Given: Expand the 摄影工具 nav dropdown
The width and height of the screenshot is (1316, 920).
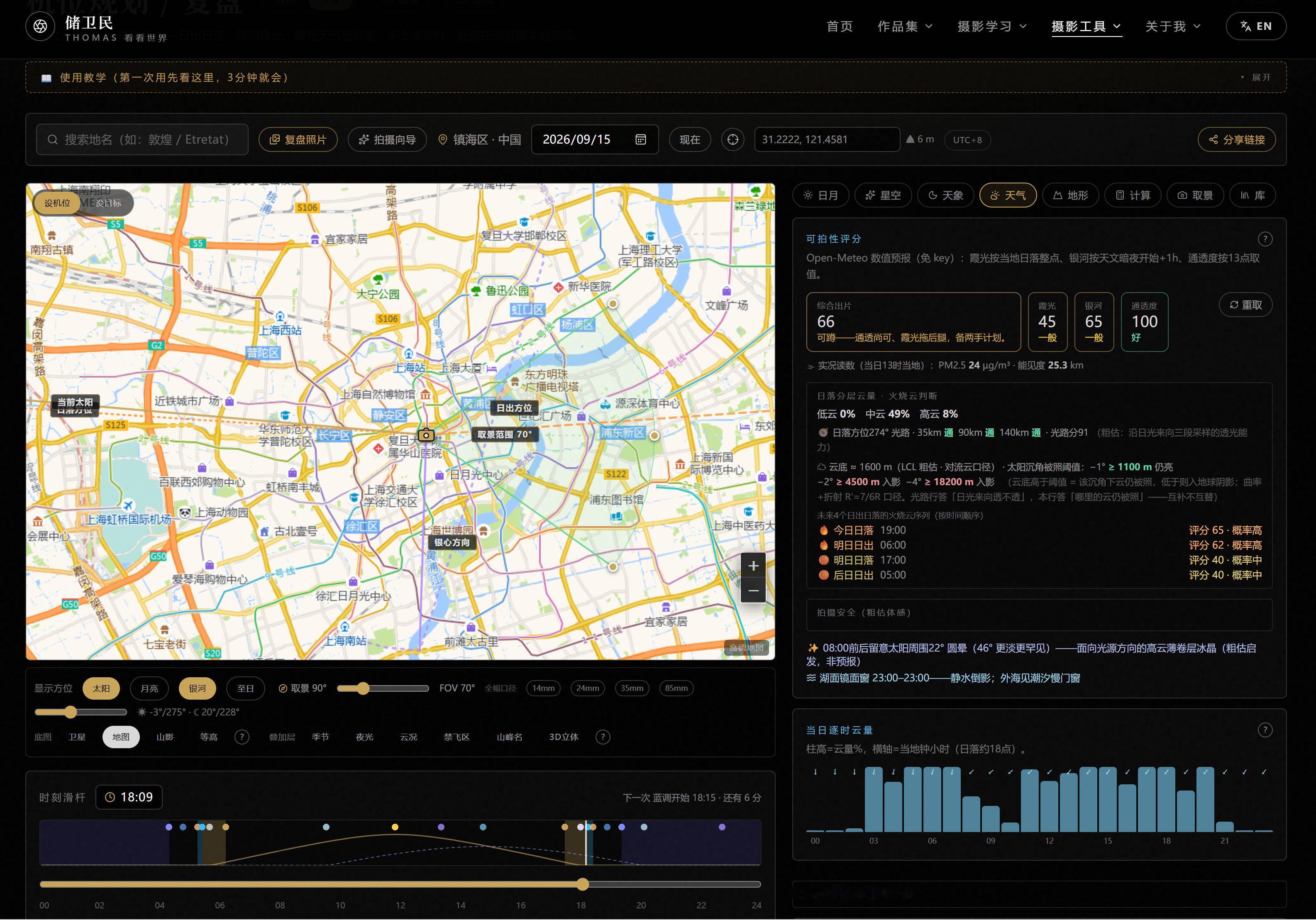Looking at the screenshot, I should click(1086, 27).
